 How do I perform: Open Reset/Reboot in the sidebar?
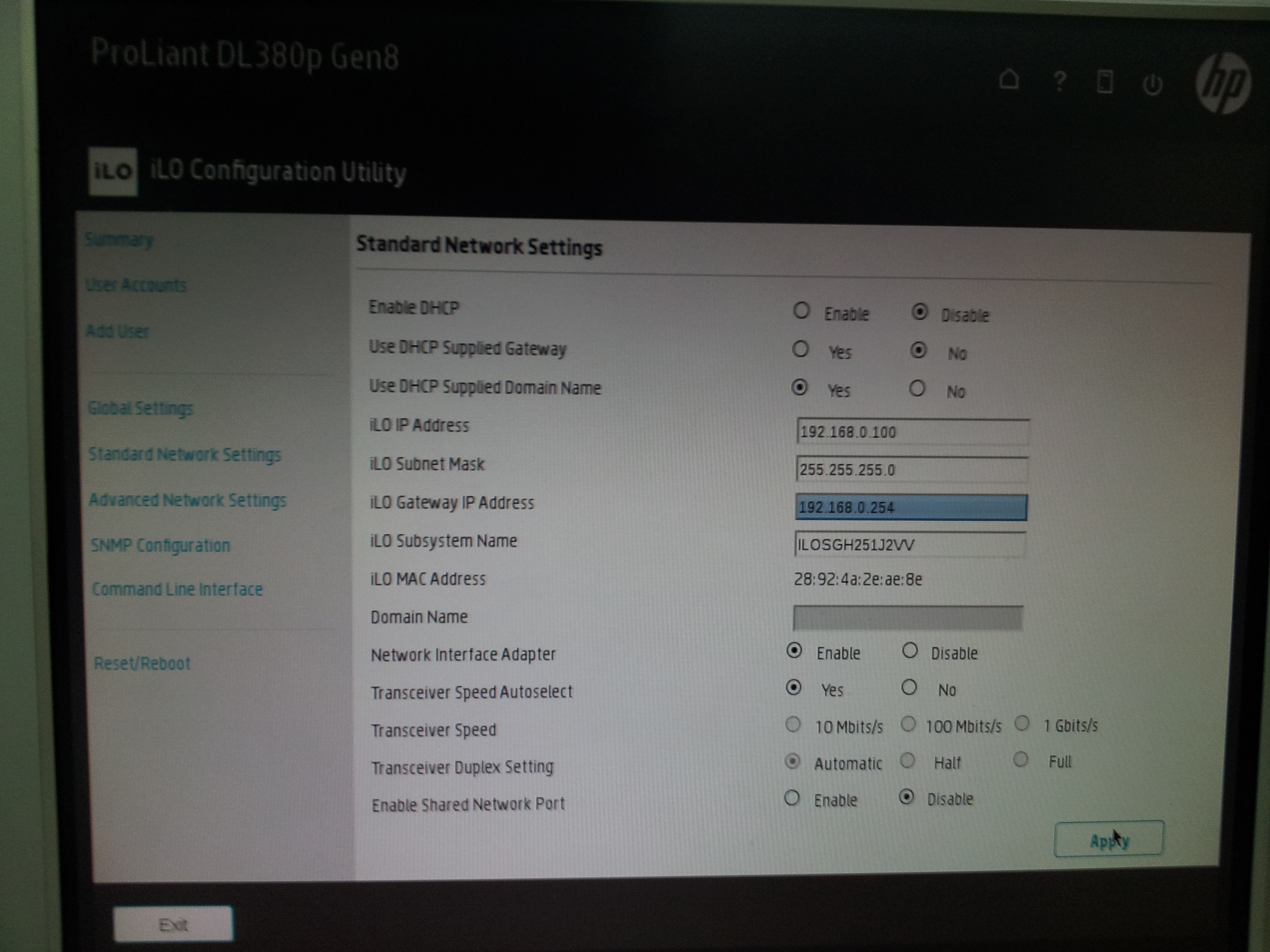coord(142,663)
